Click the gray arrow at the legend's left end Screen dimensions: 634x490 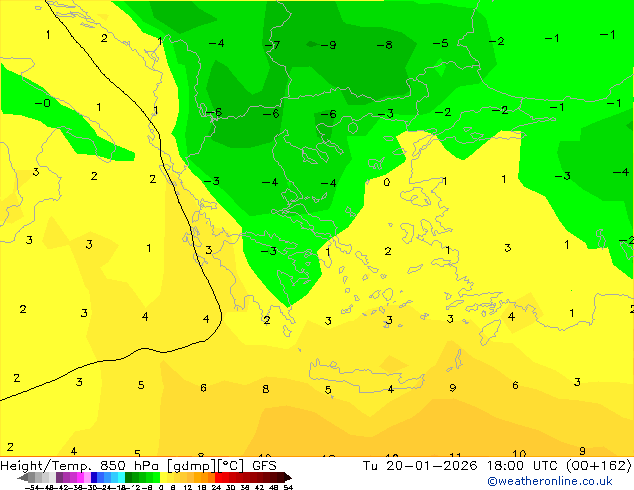tap(23, 477)
